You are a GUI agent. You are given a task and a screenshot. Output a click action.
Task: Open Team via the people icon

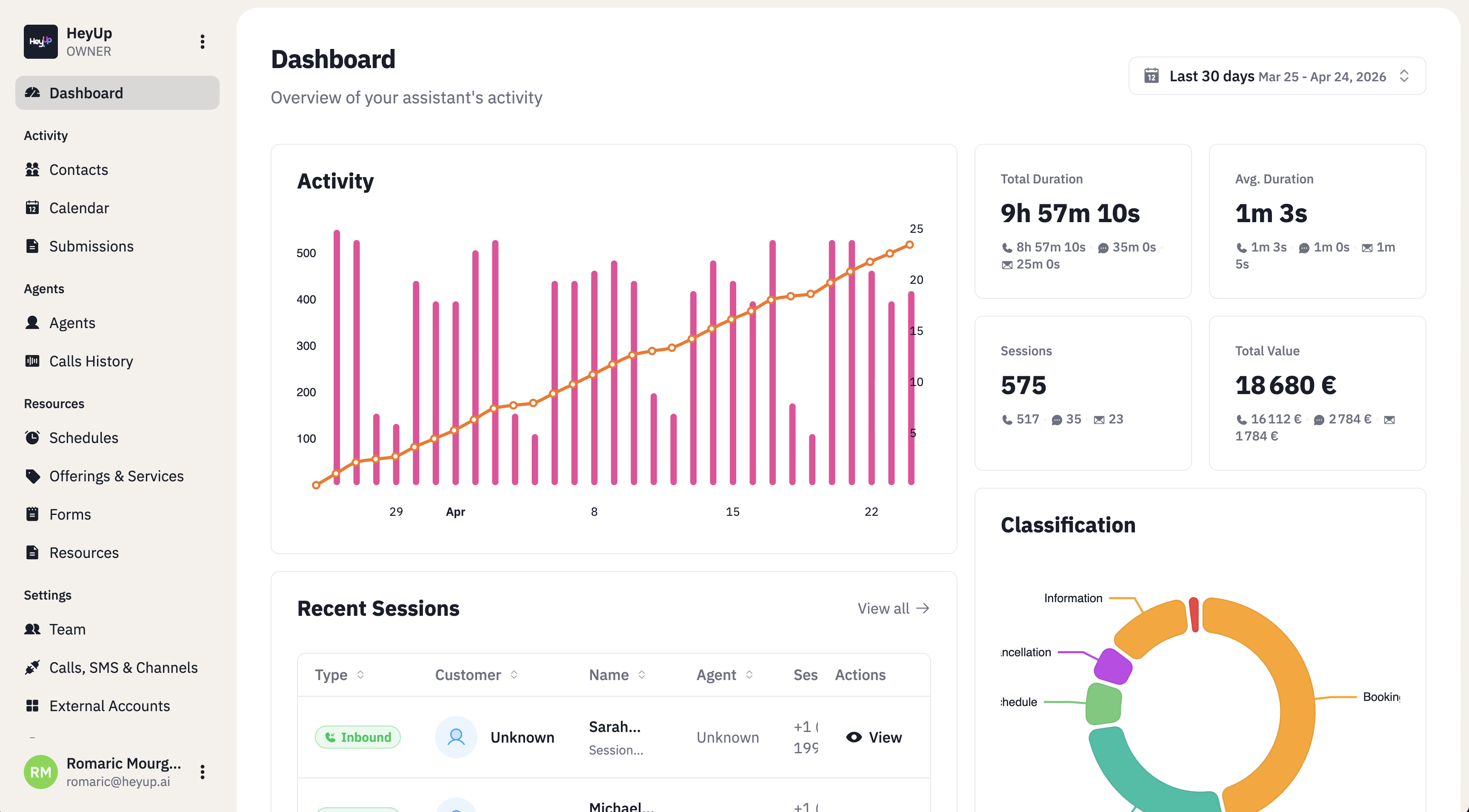pos(32,629)
